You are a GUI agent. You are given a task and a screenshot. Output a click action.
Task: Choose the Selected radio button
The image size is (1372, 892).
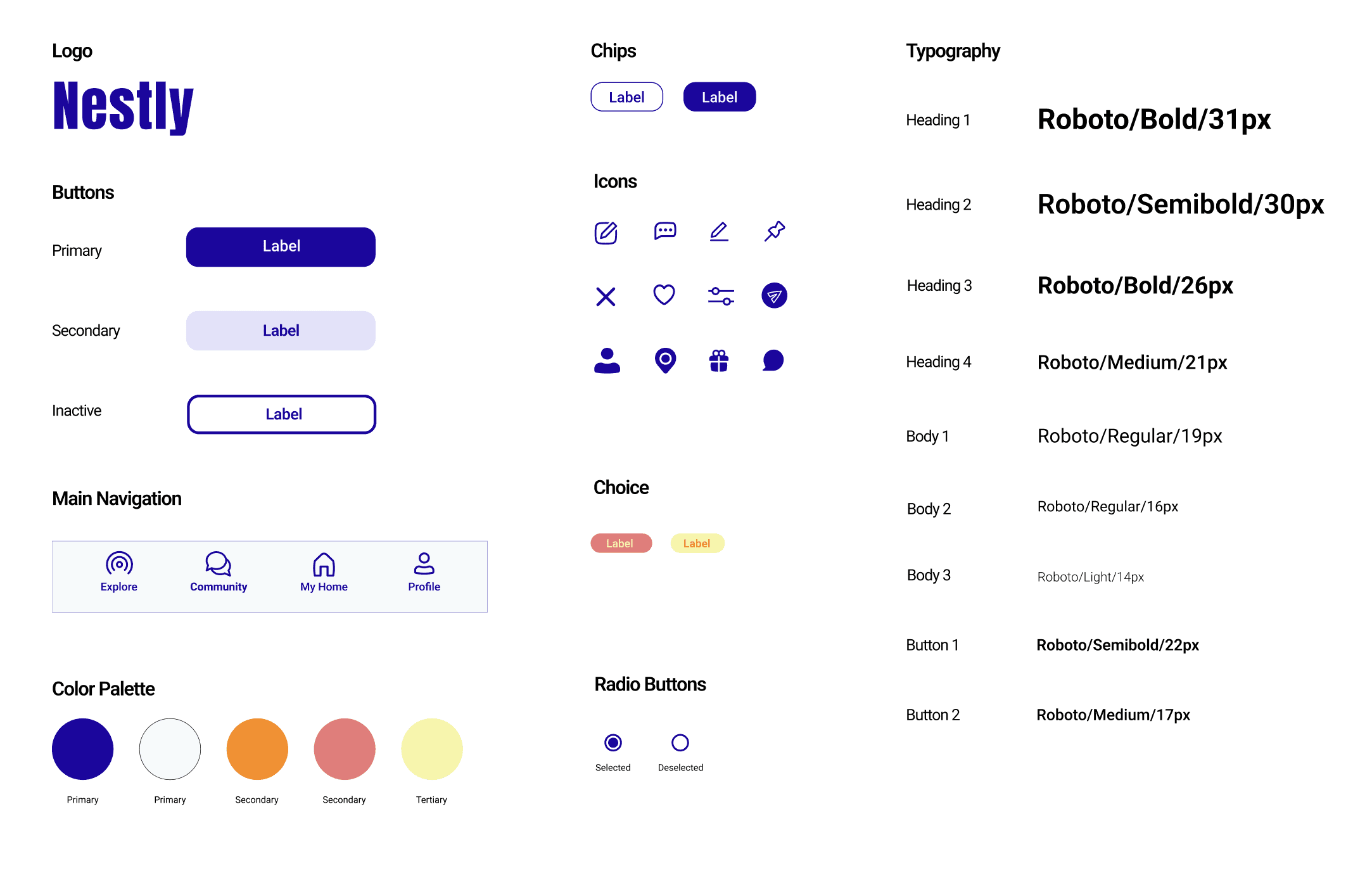[613, 742]
